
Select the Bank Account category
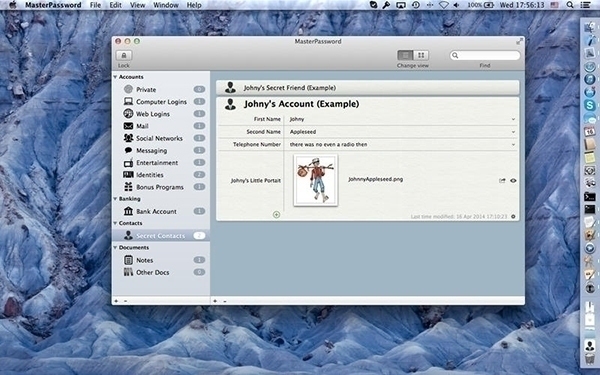[x=156, y=212]
